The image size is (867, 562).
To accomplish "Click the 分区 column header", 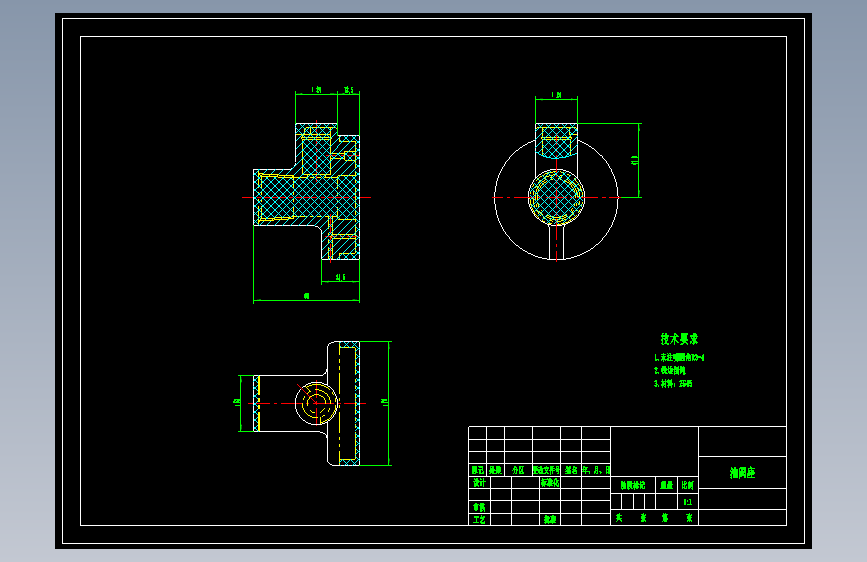I will (518, 470).
